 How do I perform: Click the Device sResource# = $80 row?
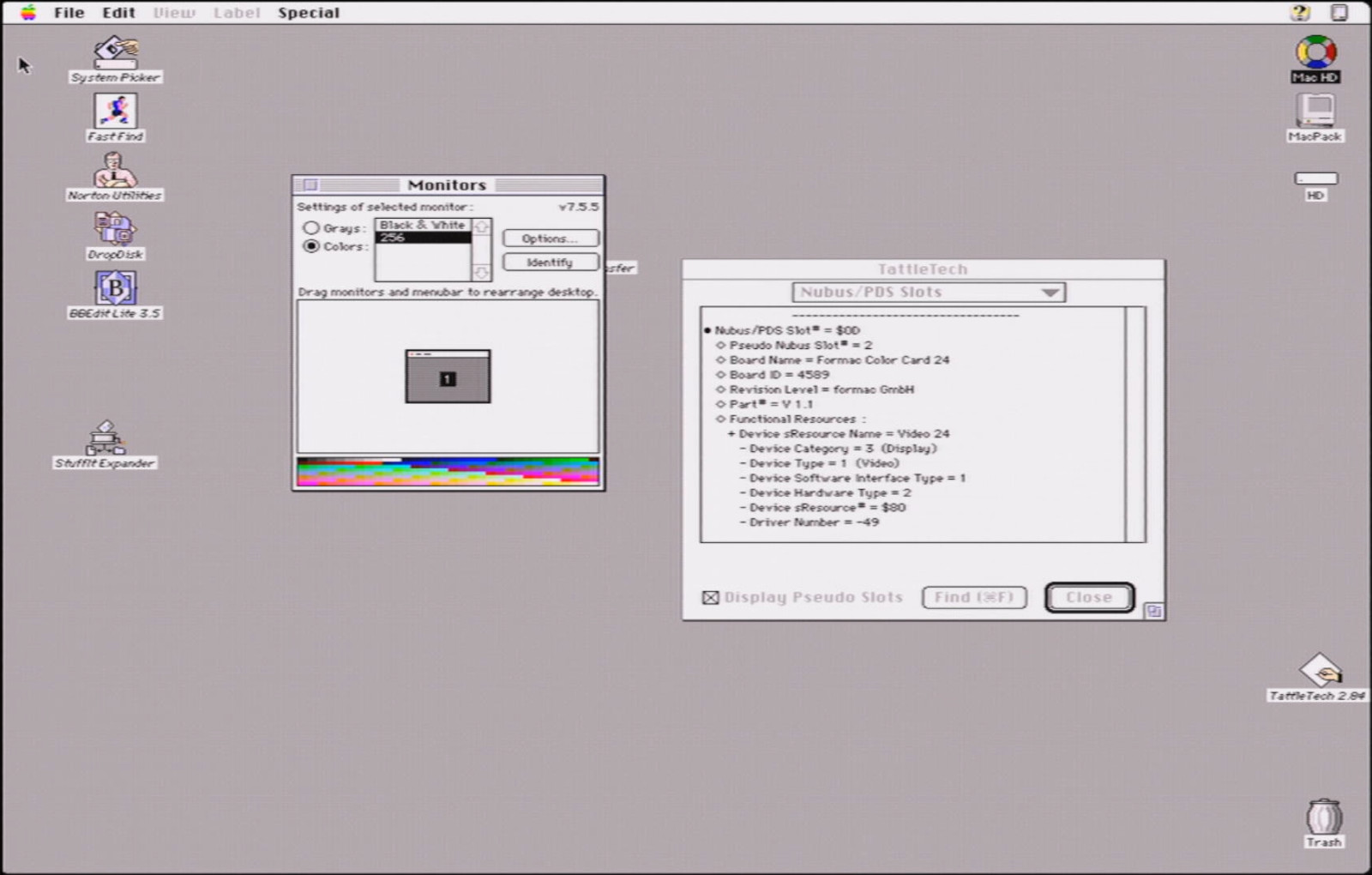[x=822, y=508]
